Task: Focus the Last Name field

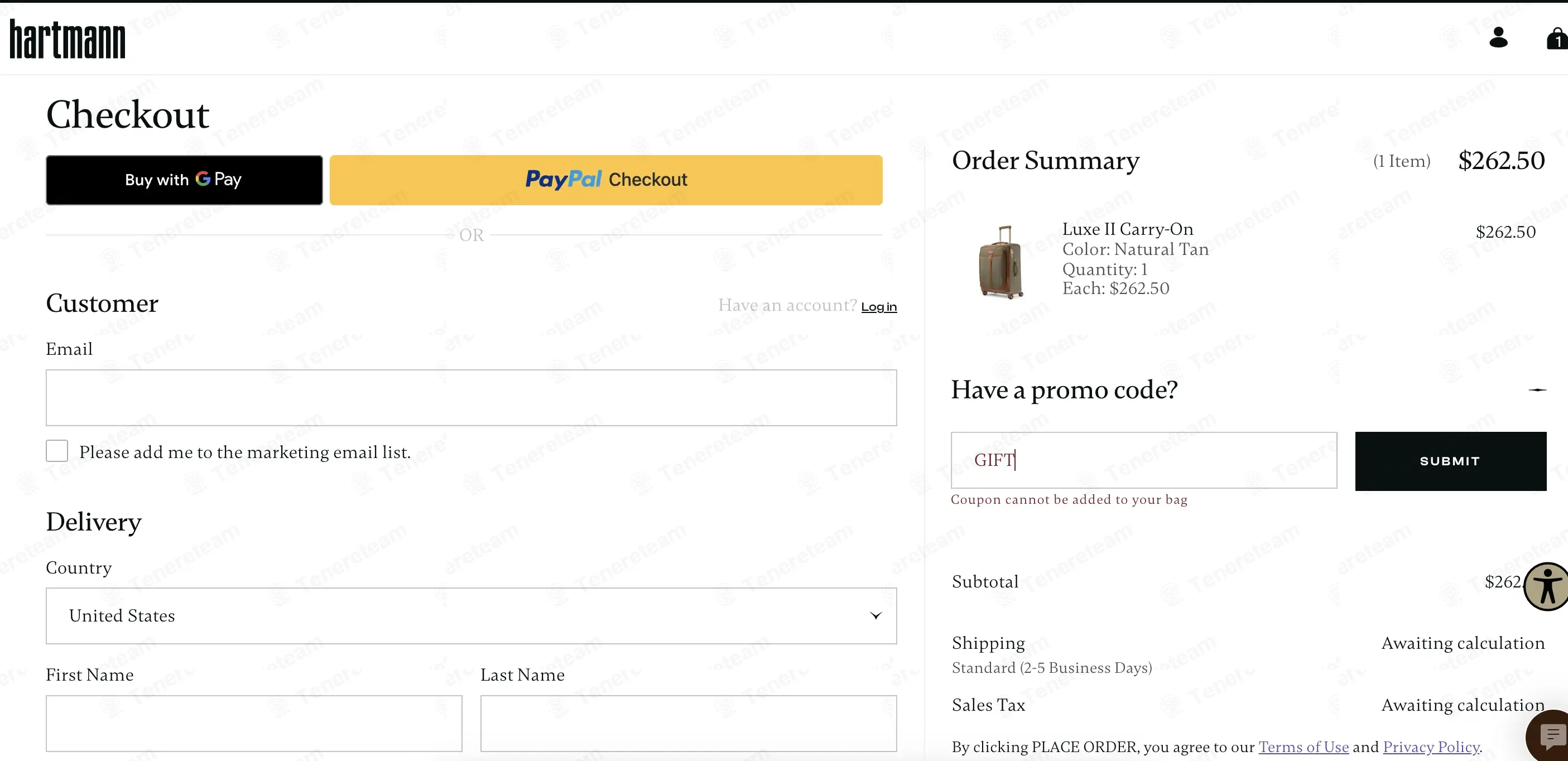Action: [689, 723]
